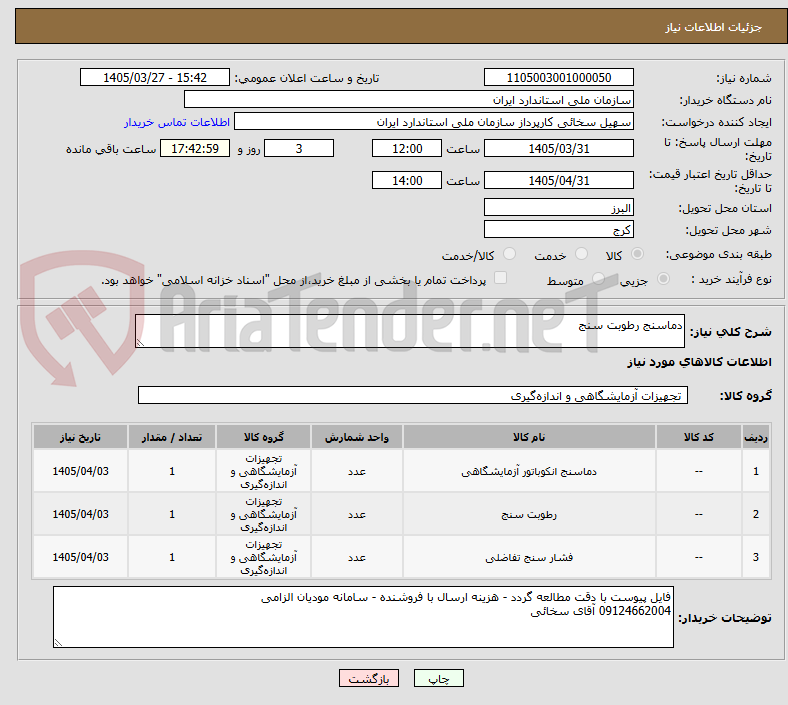Open the اطلاعات تماس خریدار link
This screenshot has height=705, width=788.
[177, 122]
